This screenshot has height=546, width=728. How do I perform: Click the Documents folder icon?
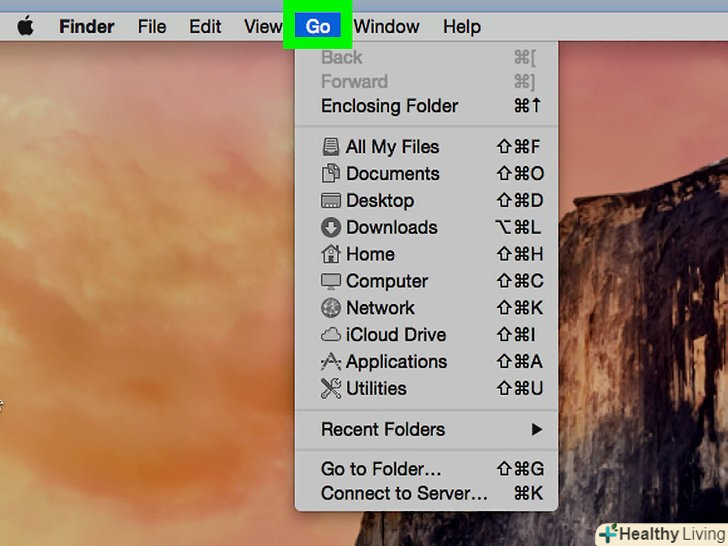pos(331,173)
